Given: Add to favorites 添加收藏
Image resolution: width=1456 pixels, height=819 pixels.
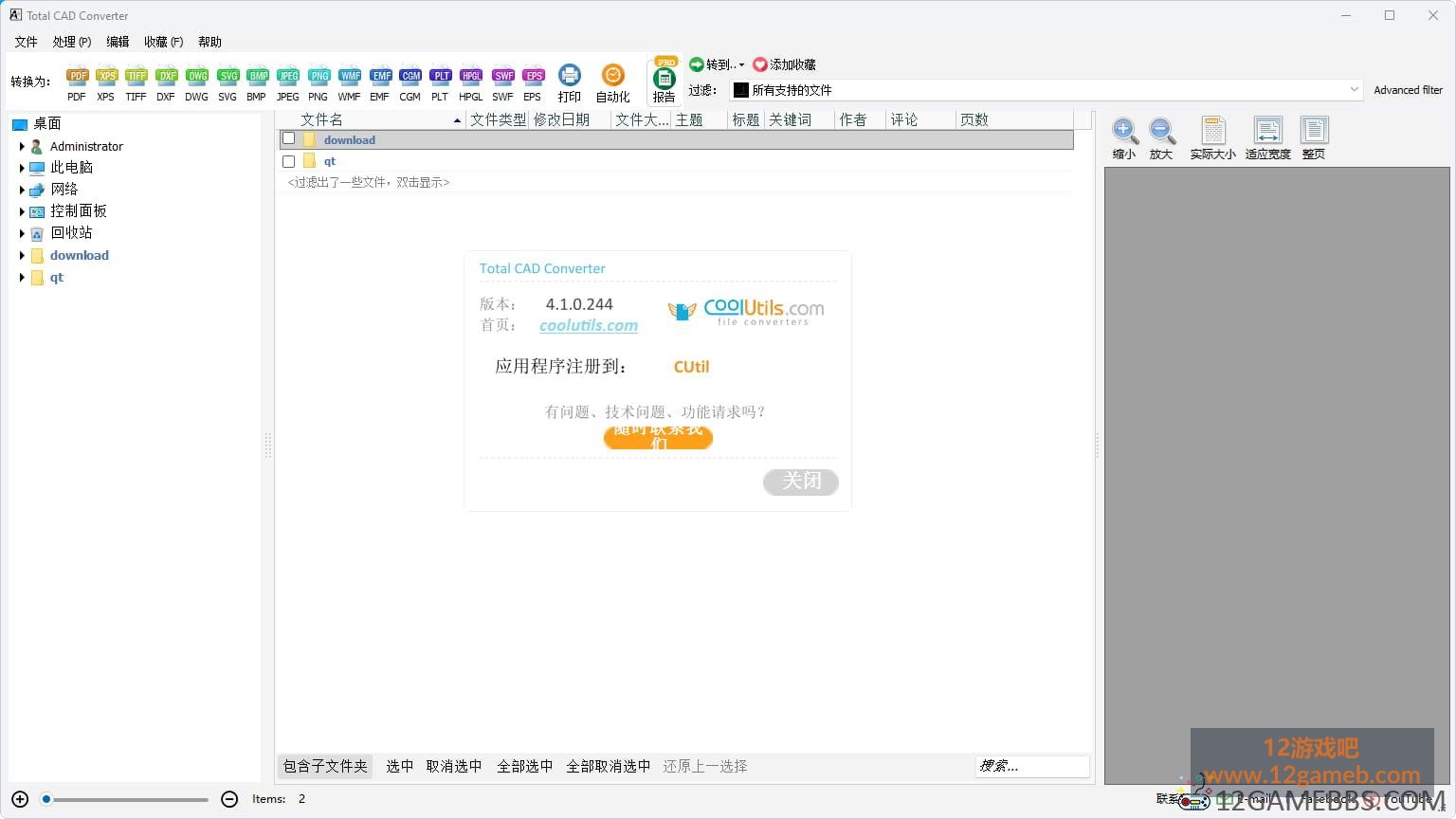Looking at the screenshot, I should [785, 64].
